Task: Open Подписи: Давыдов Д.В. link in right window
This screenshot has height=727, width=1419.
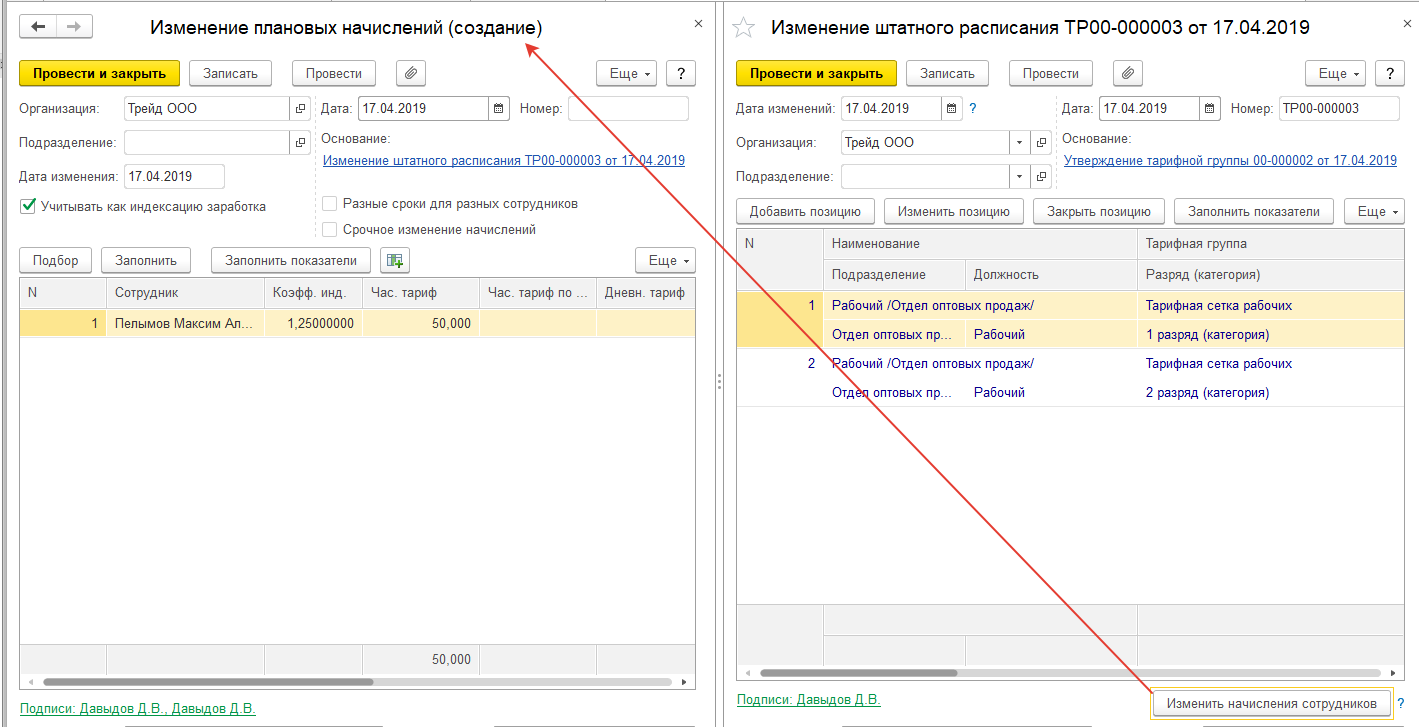Action: pyautogui.click(x=809, y=700)
